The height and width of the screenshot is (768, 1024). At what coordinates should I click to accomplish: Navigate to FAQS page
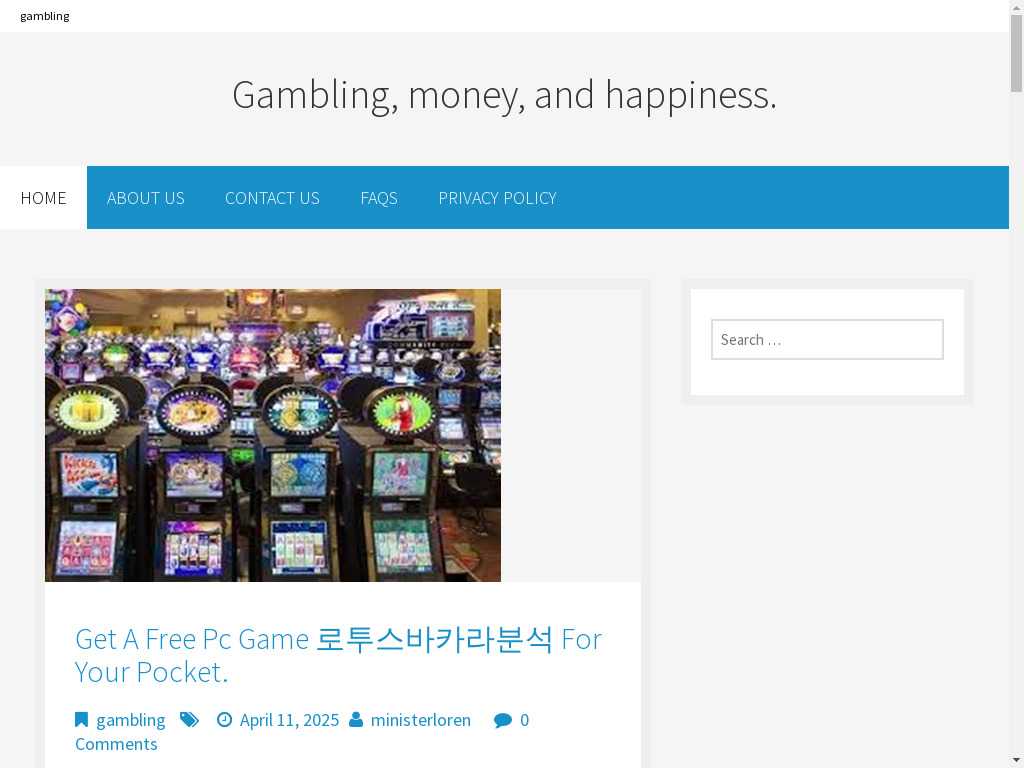click(x=379, y=198)
